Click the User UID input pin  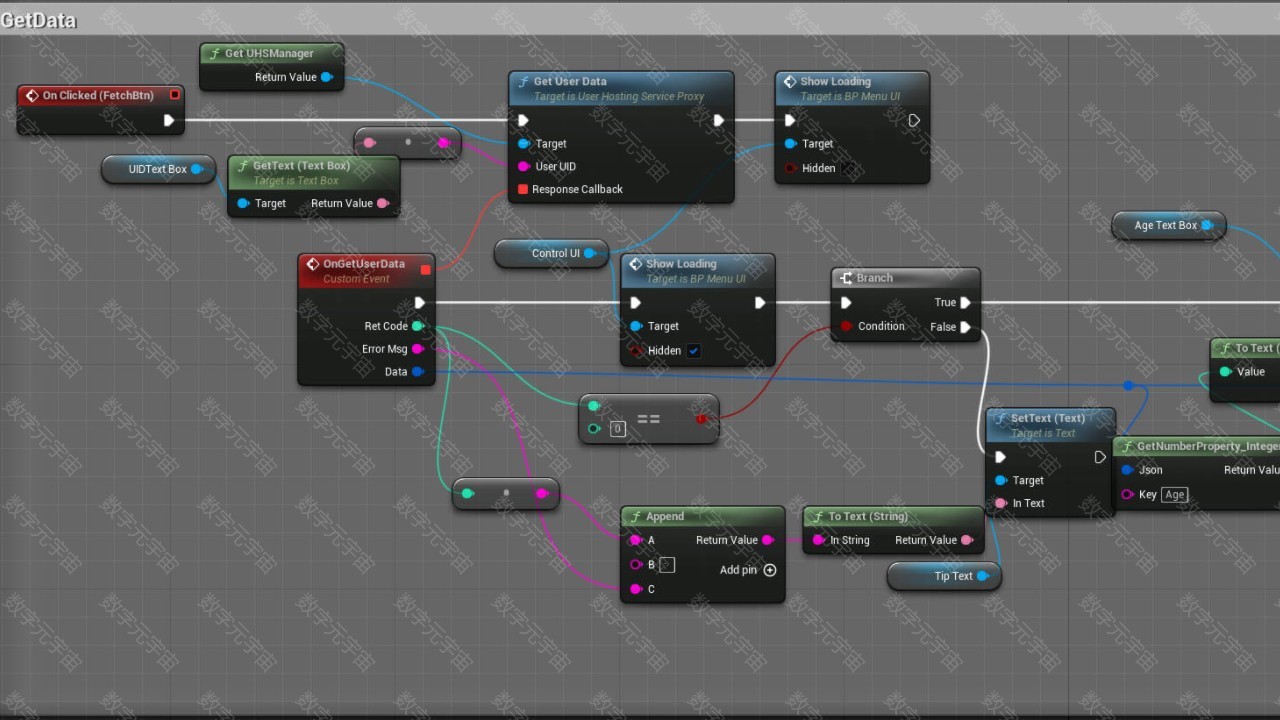[523, 167]
